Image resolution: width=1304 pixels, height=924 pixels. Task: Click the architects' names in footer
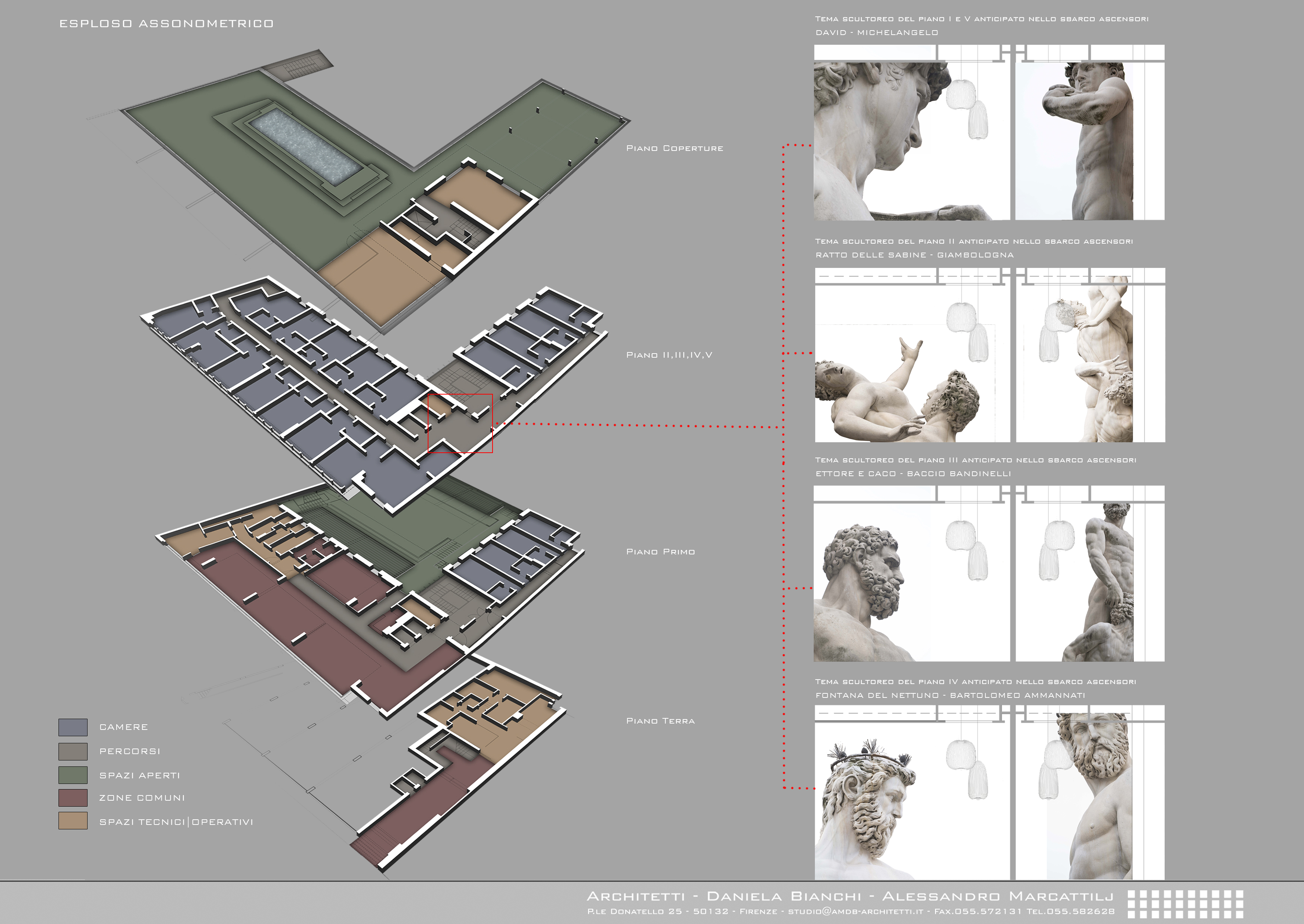(850, 897)
